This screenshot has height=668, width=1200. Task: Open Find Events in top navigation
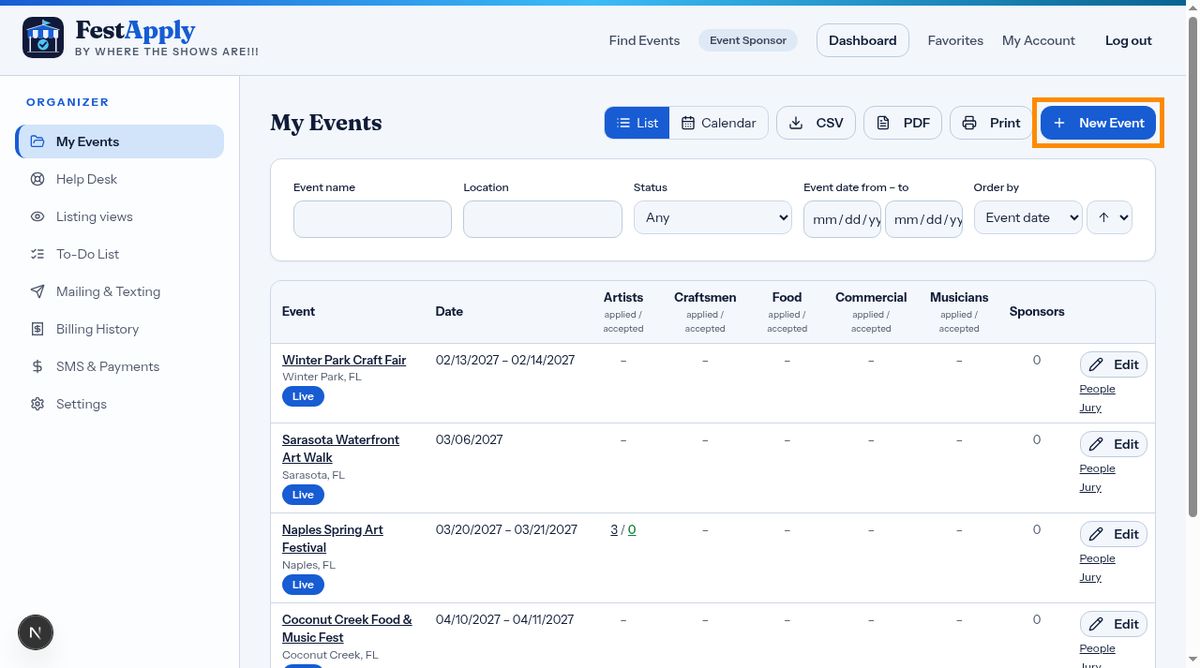pyautogui.click(x=644, y=41)
